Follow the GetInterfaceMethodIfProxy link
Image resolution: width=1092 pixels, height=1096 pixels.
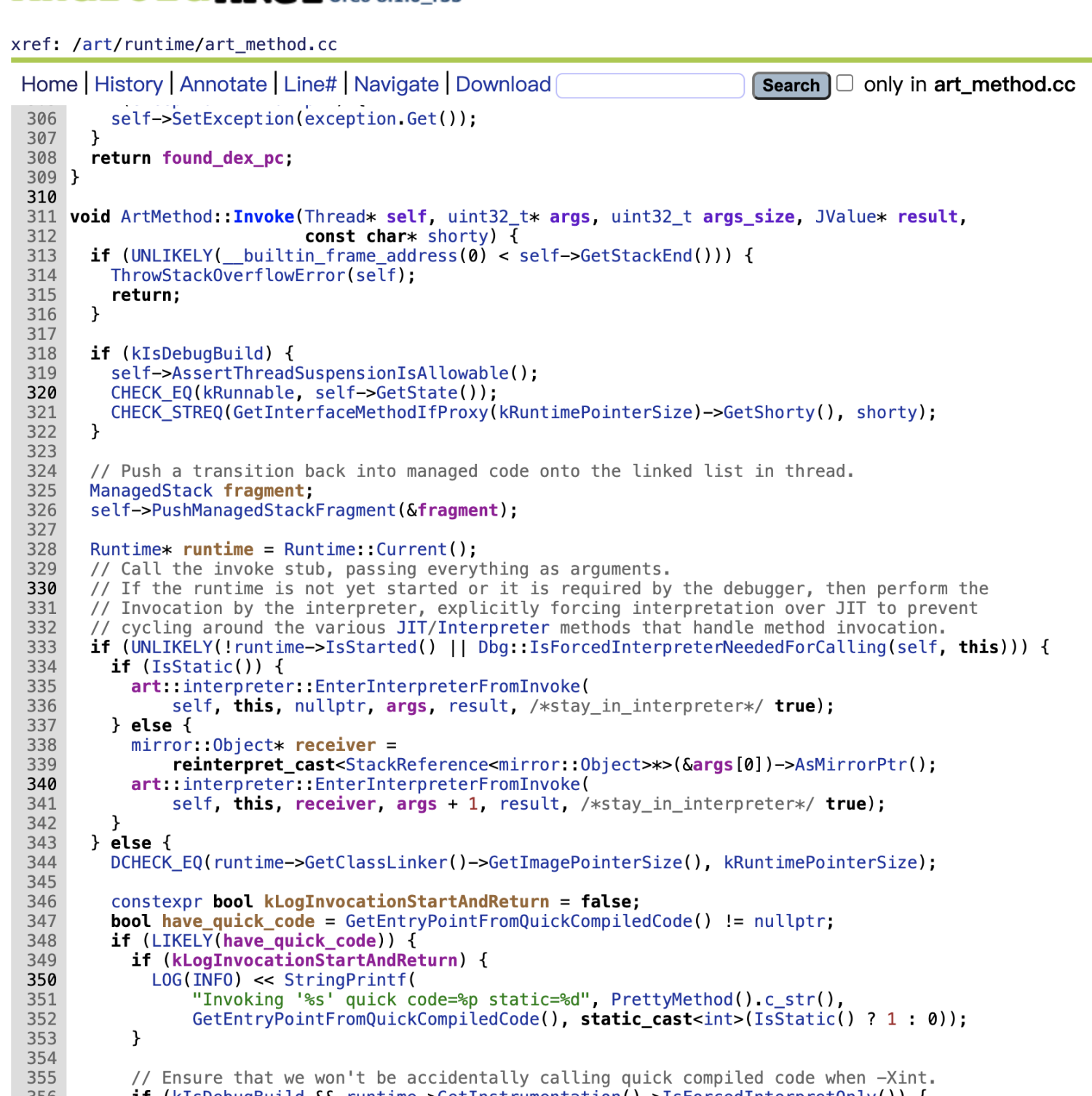(361, 413)
